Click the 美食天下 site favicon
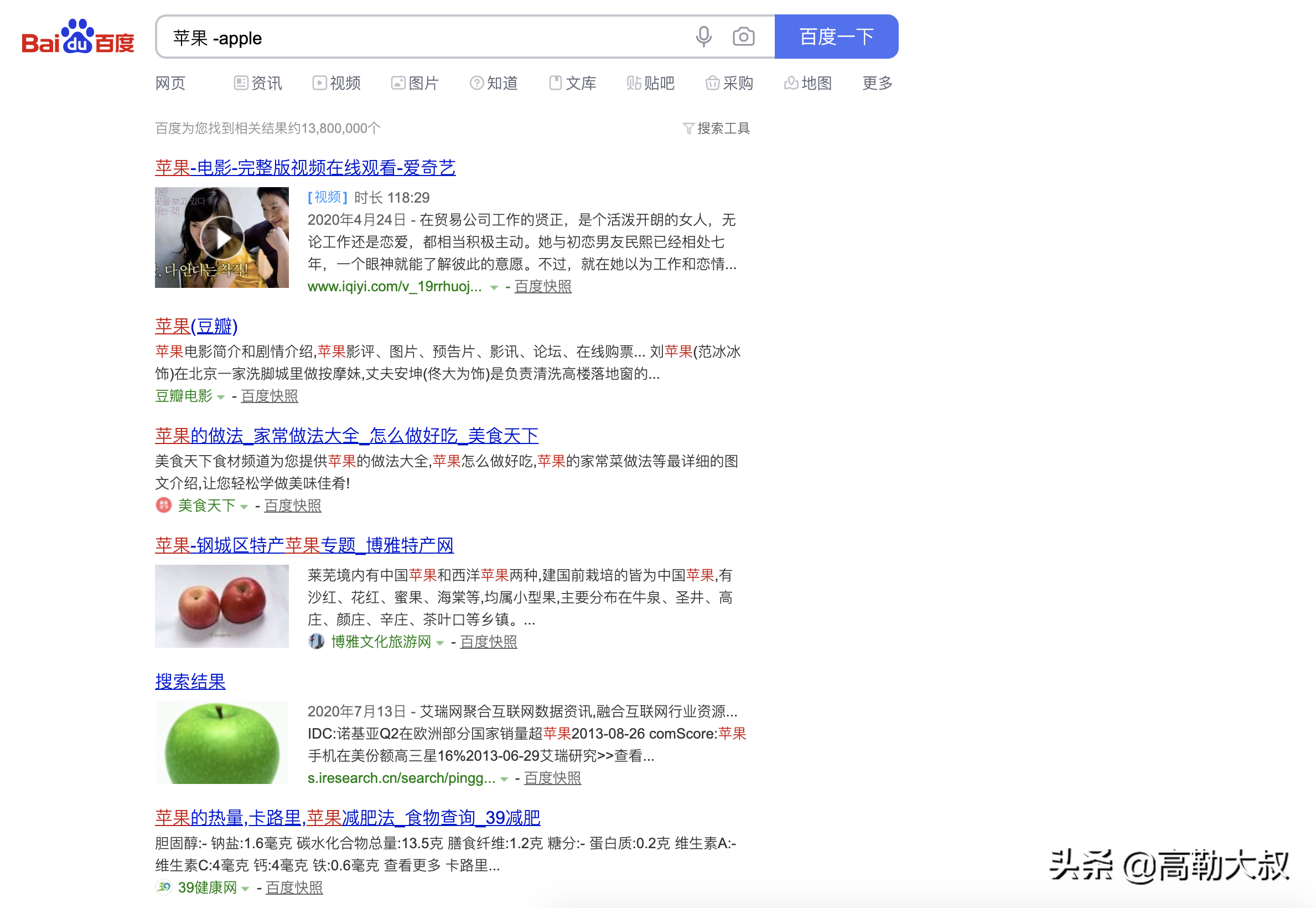Viewport: 1316px width, 908px height. pyautogui.click(x=164, y=505)
